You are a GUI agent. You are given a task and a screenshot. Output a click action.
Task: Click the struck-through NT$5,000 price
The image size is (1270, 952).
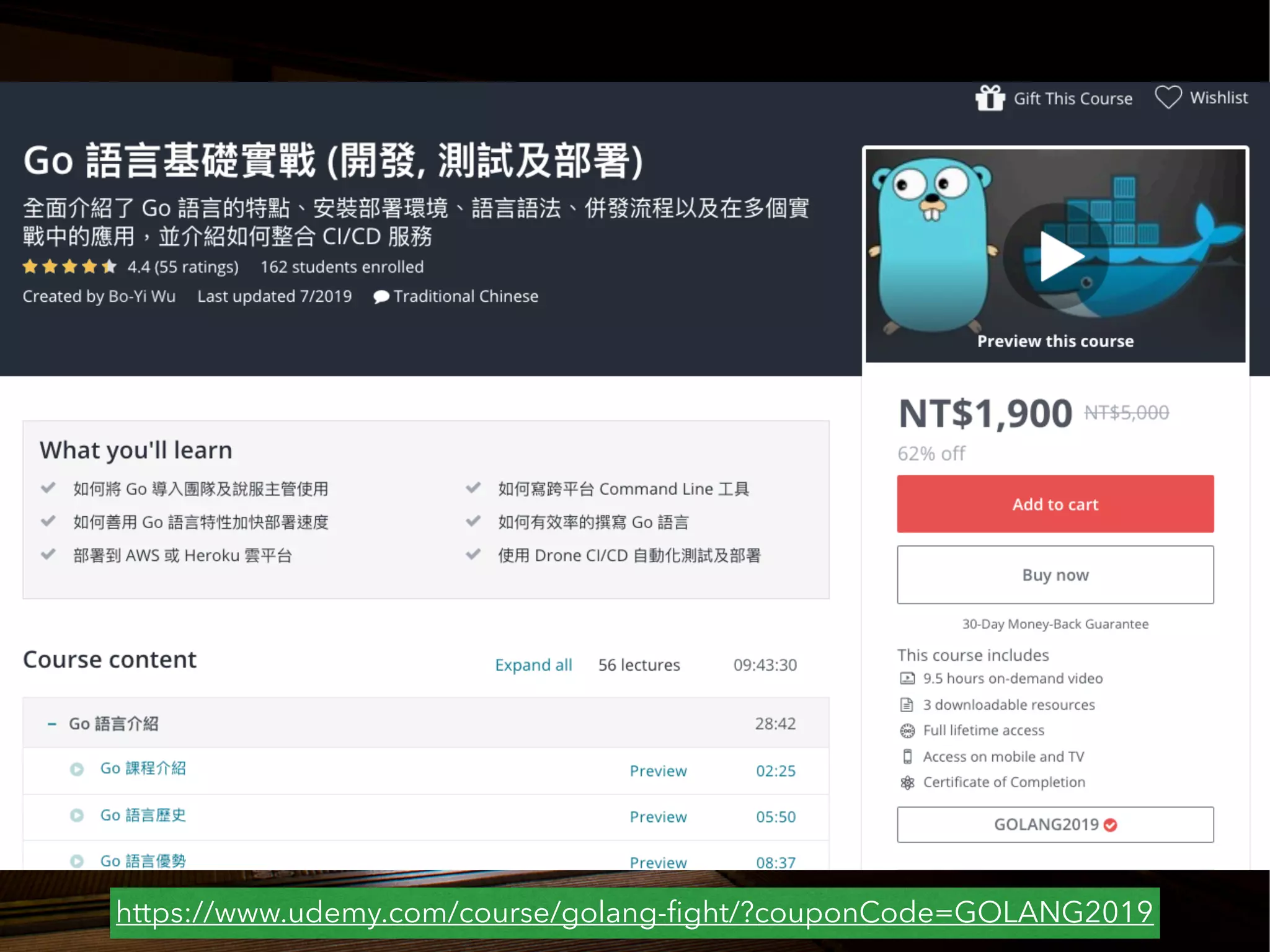tap(1126, 412)
